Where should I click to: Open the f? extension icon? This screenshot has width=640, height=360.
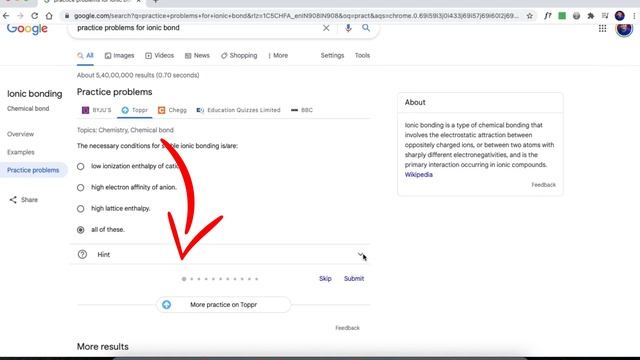(x=548, y=16)
